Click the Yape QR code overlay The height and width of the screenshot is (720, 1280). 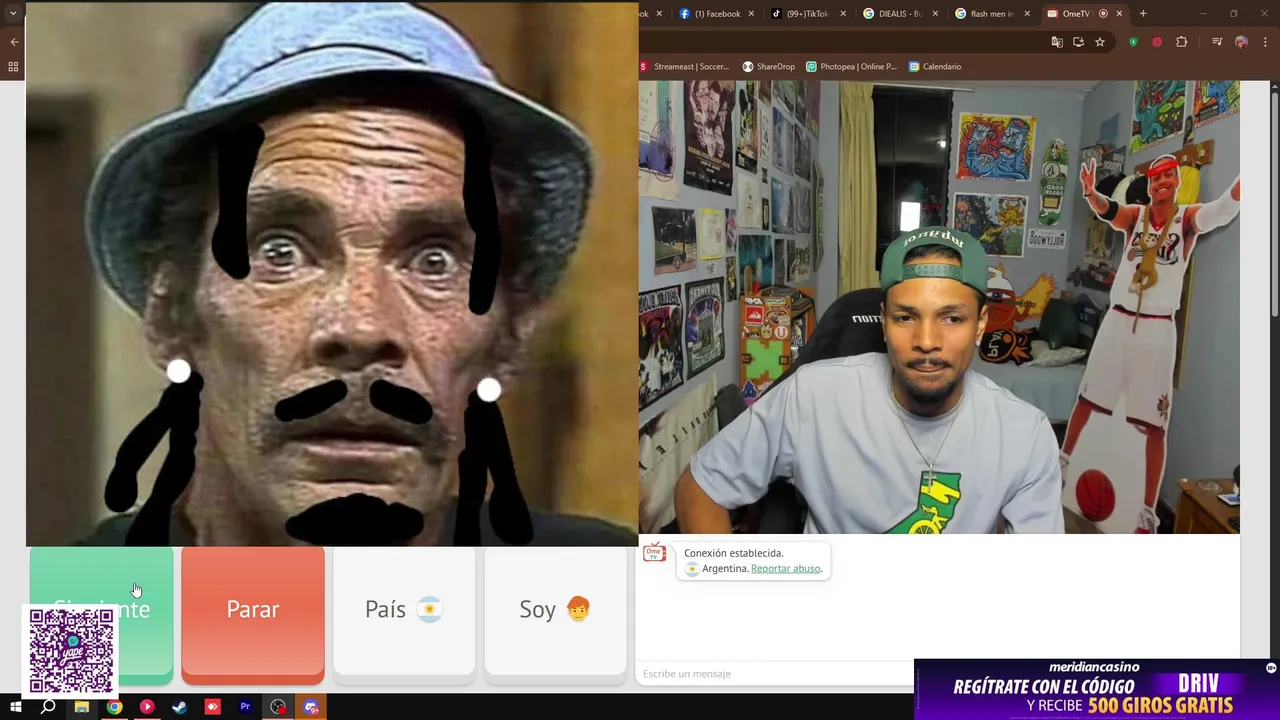click(x=71, y=651)
